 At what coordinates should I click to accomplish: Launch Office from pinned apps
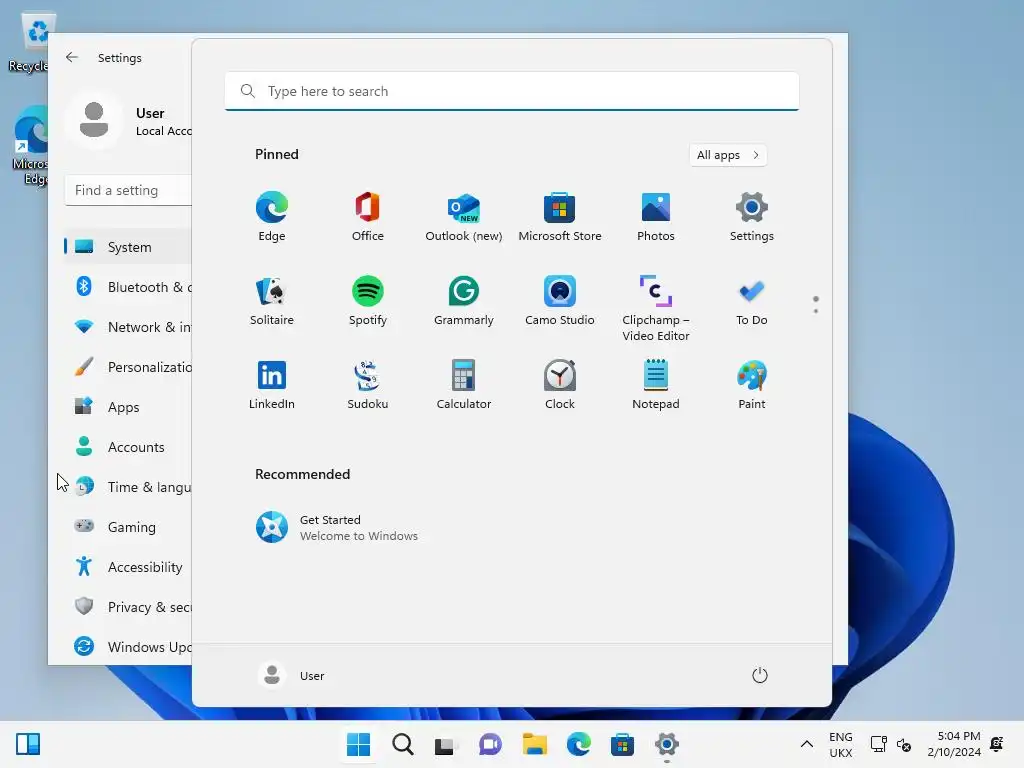coord(368,217)
